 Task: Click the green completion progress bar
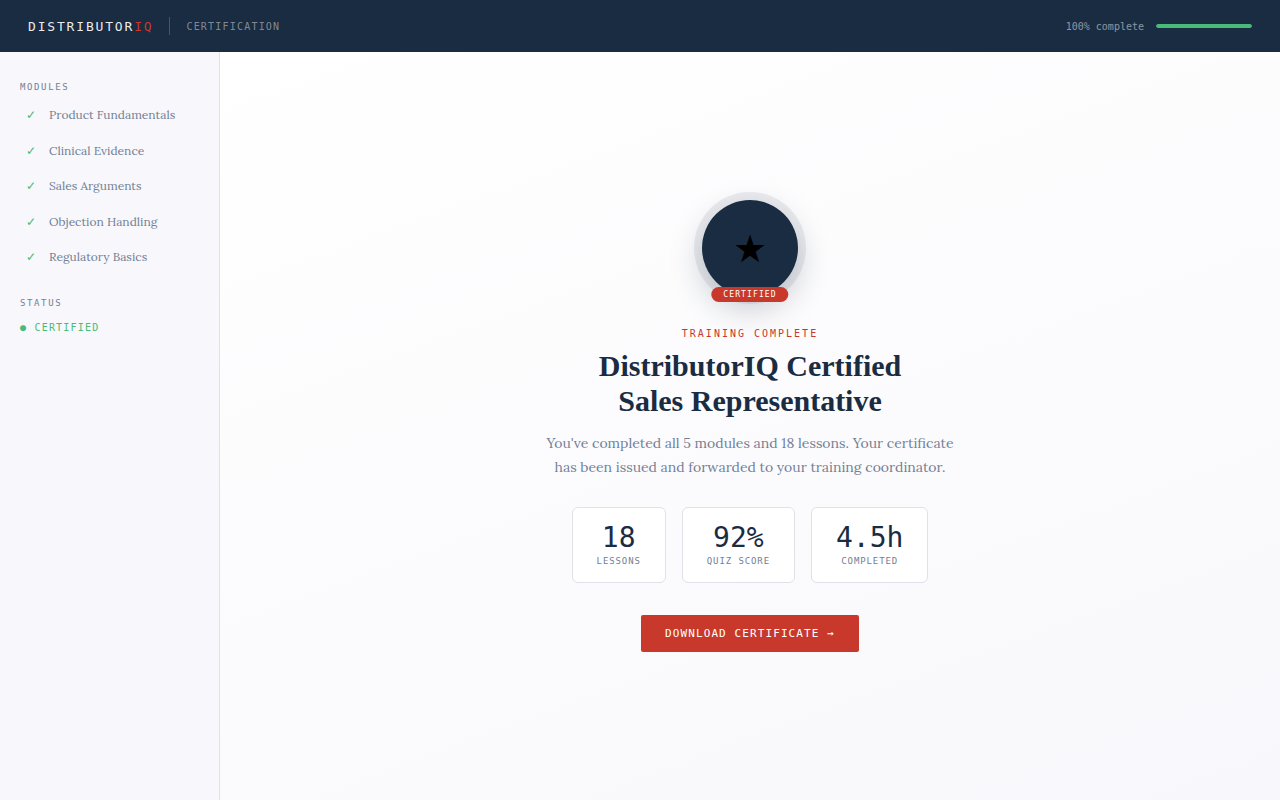click(1203, 26)
